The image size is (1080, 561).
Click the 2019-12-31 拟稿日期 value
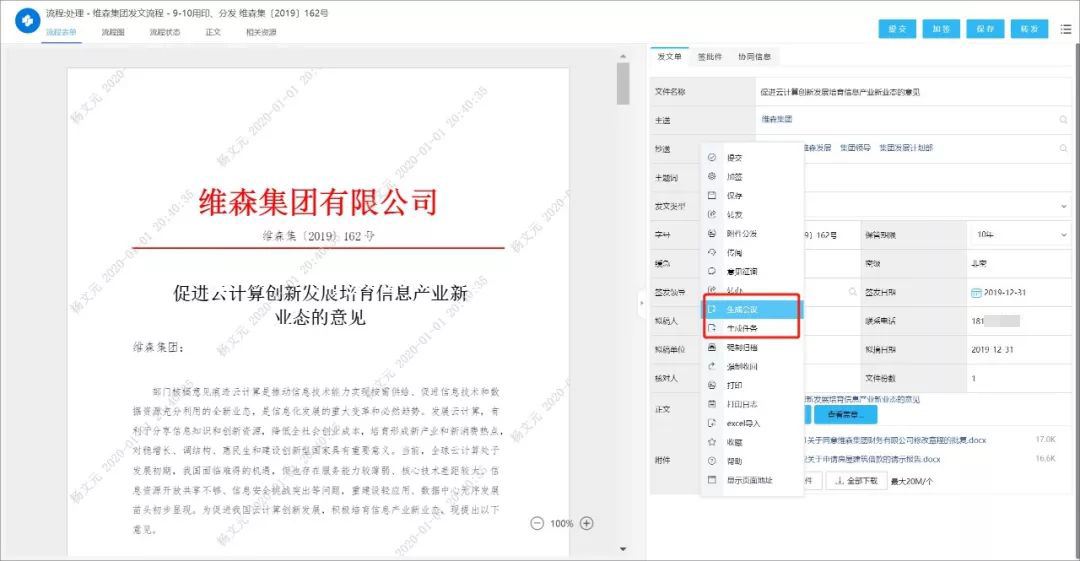(x=992, y=349)
